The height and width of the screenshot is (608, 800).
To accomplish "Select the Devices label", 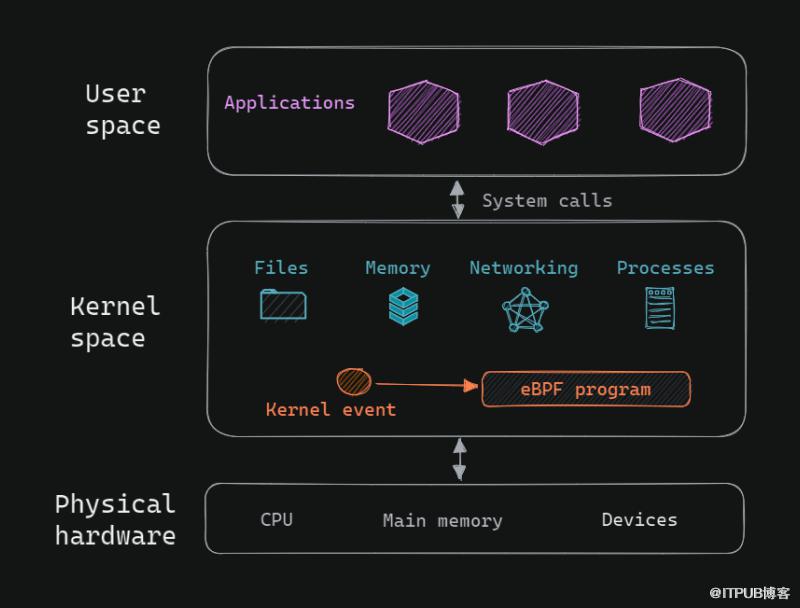I will [x=639, y=520].
